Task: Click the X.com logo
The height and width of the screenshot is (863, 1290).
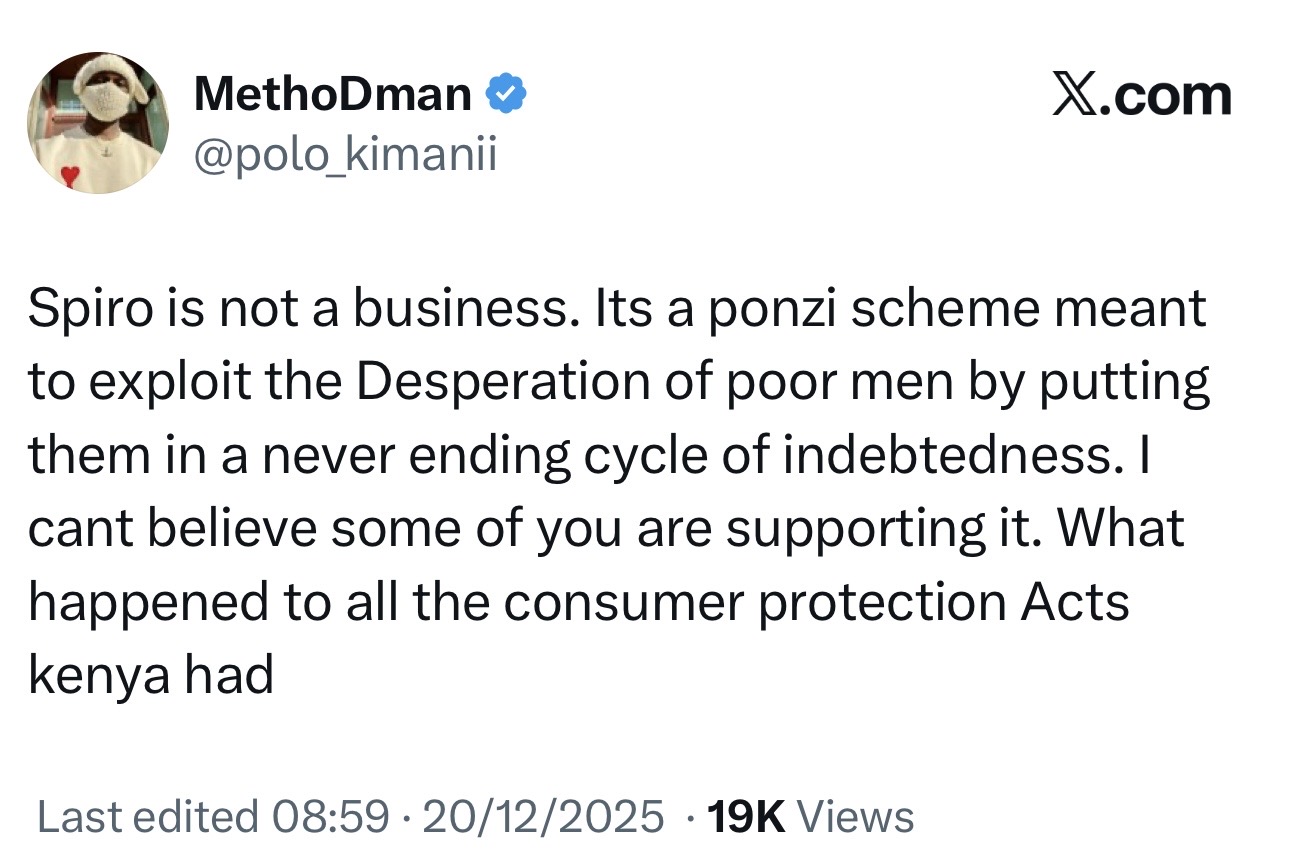Action: (1141, 96)
